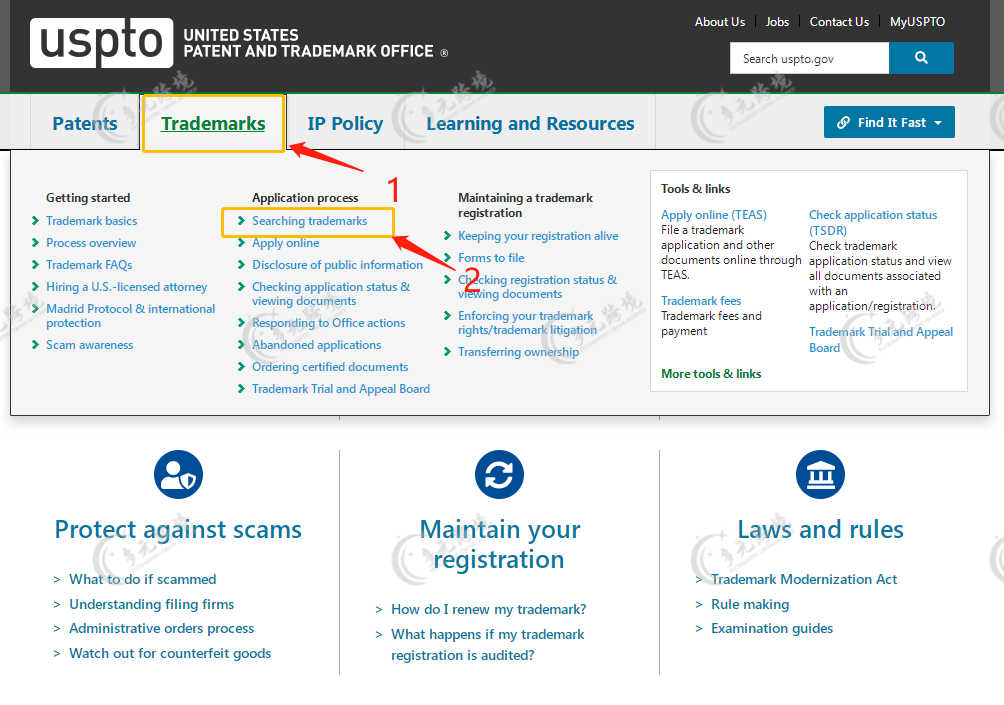The height and width of the screenshot is (705, 1004).
Task: Open Transferring ownership link
Action: click(x=518, y=352)
